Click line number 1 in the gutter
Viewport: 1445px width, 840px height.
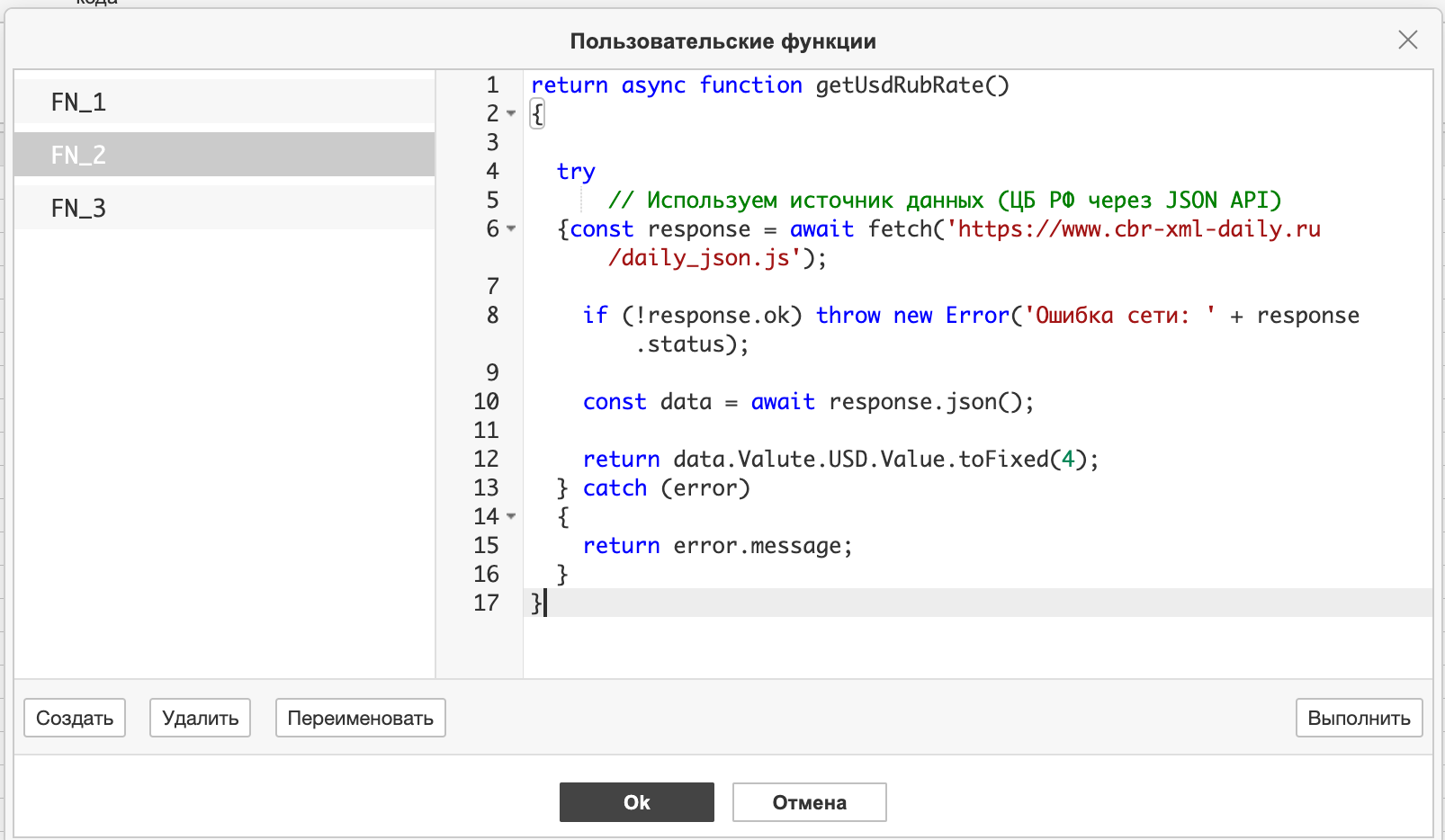pos(492,85)
